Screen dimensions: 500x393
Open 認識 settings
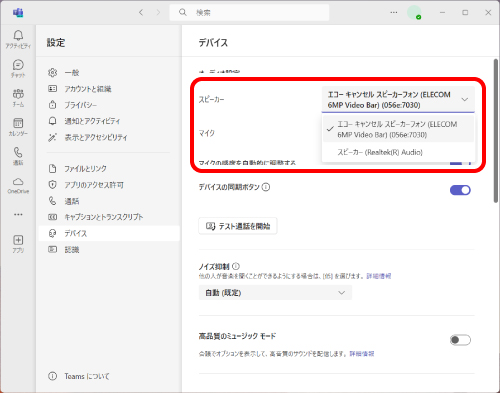109,250
